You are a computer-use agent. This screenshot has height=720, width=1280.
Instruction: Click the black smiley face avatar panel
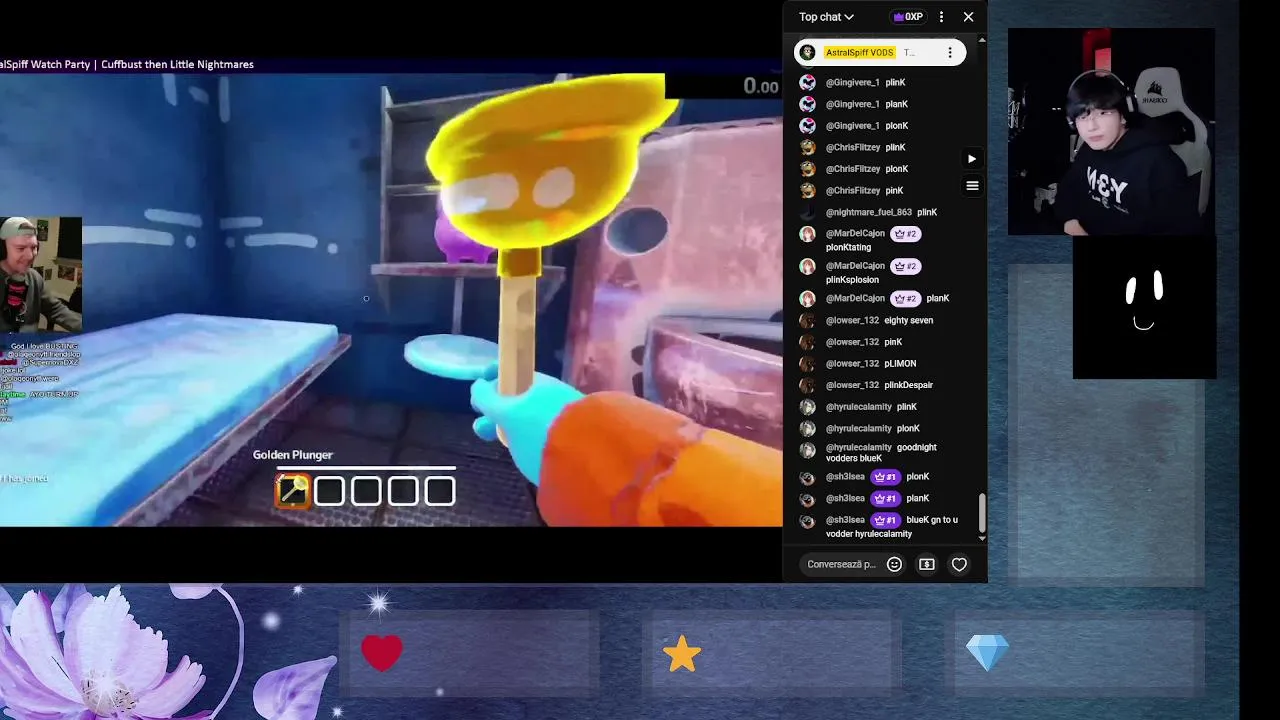pos(1144,308)
